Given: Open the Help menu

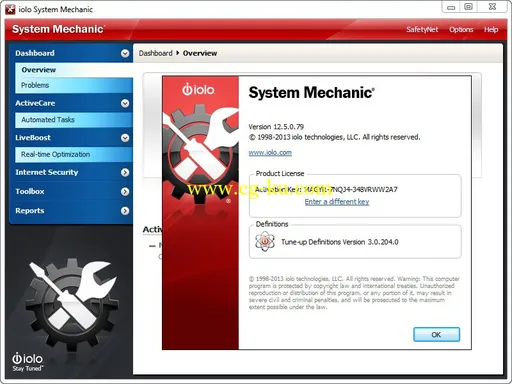Looking at the screenshot, I should (491, 29).
